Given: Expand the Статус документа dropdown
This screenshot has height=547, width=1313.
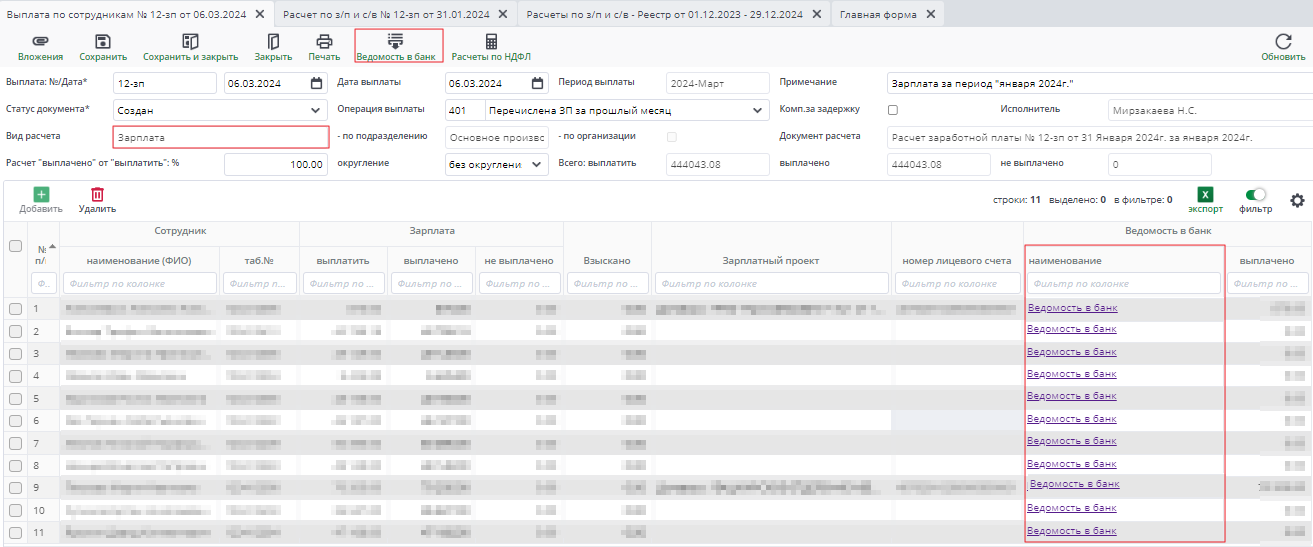Looking at the screenshot, I should click(316, 110).
